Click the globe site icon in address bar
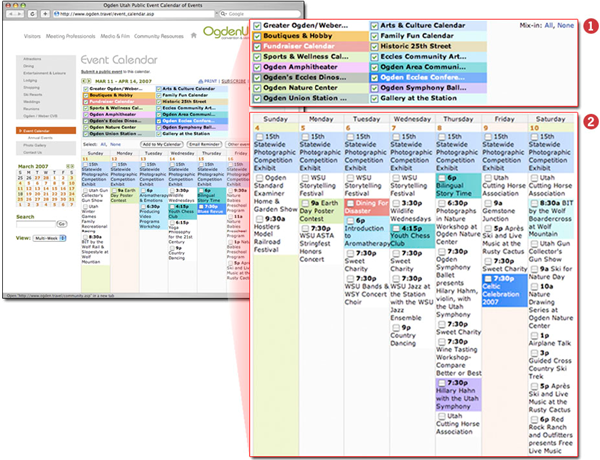Image resolution: width=600 pixels, height=460 pixels. tap(56, 14)
